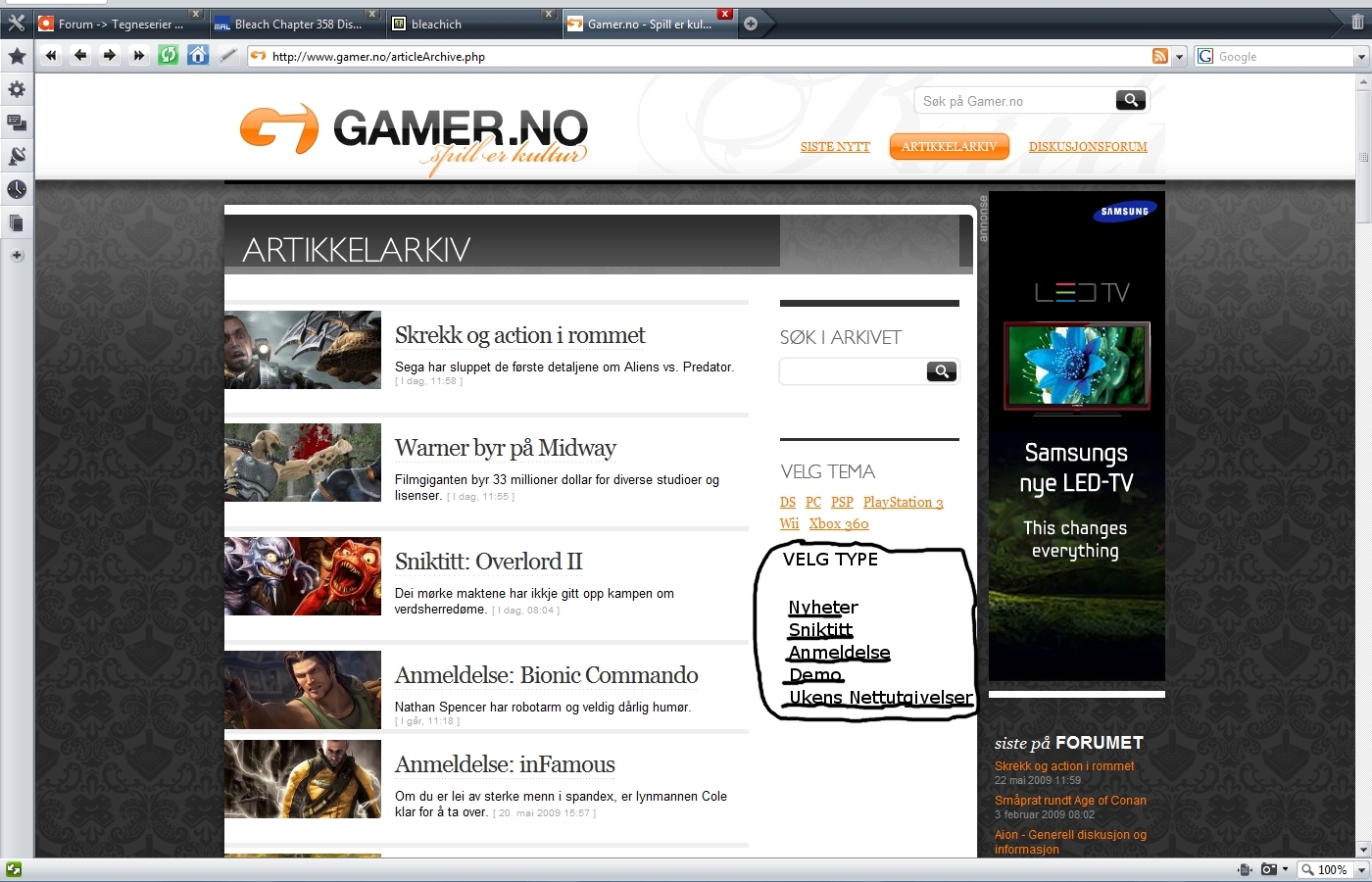The height and width of the screenshot is (882, 1372).
Task: Click the Søk på Gamer.no search field
Action: pos(1015,101)
